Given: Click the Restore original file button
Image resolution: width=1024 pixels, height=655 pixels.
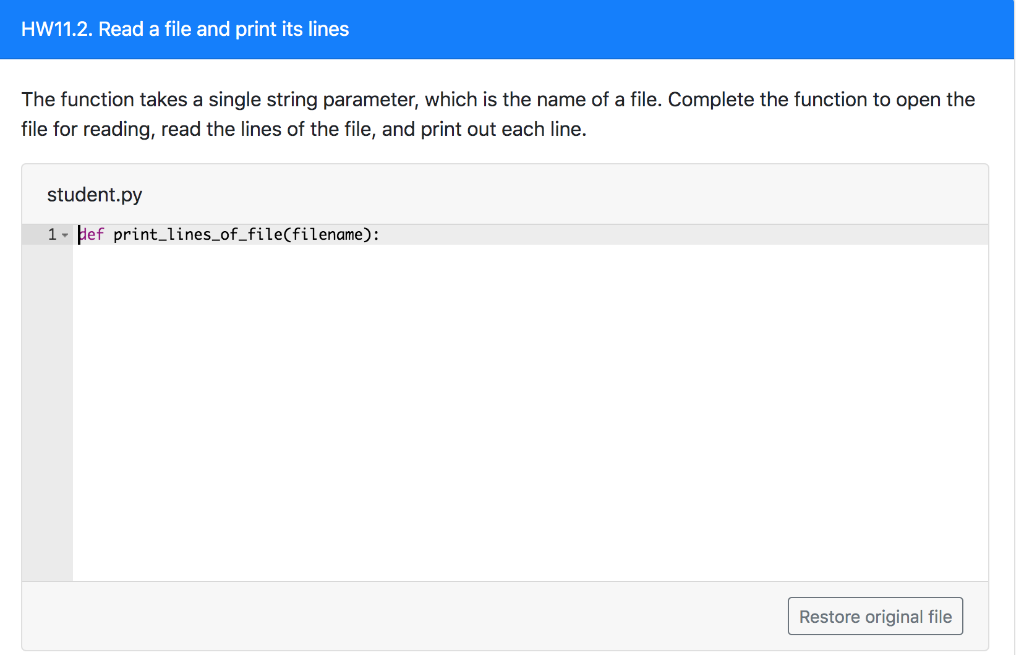Looking at the screenshot, I should click(x=875, y=615).
